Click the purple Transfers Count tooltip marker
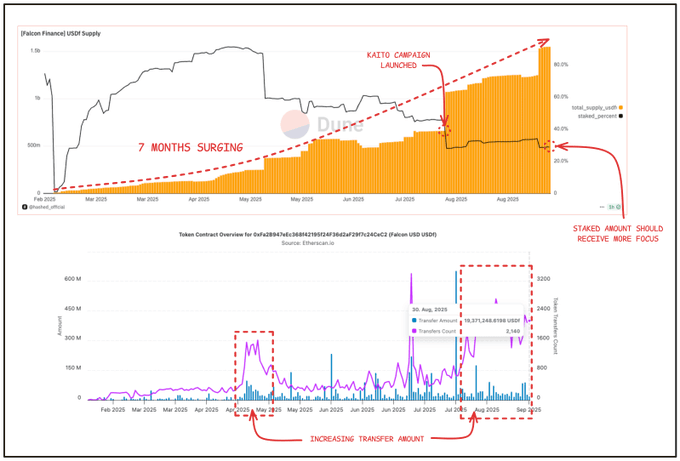Screen dimensions: 680x461 point(414,331)
